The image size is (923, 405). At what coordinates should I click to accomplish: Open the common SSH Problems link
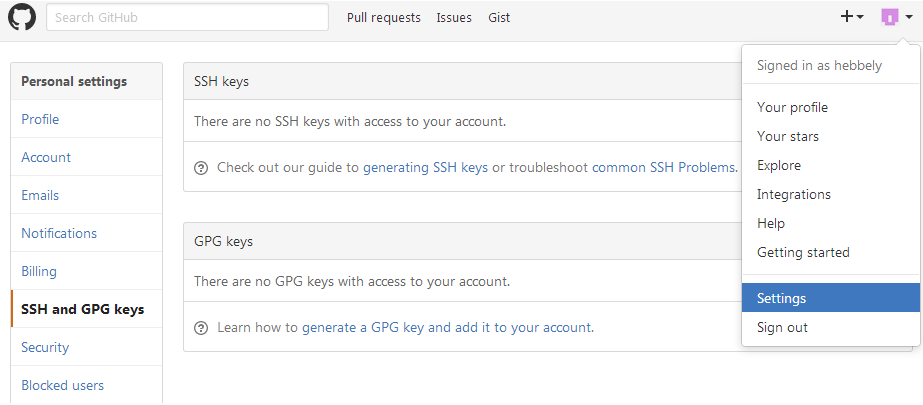click(x=664, y=167)
